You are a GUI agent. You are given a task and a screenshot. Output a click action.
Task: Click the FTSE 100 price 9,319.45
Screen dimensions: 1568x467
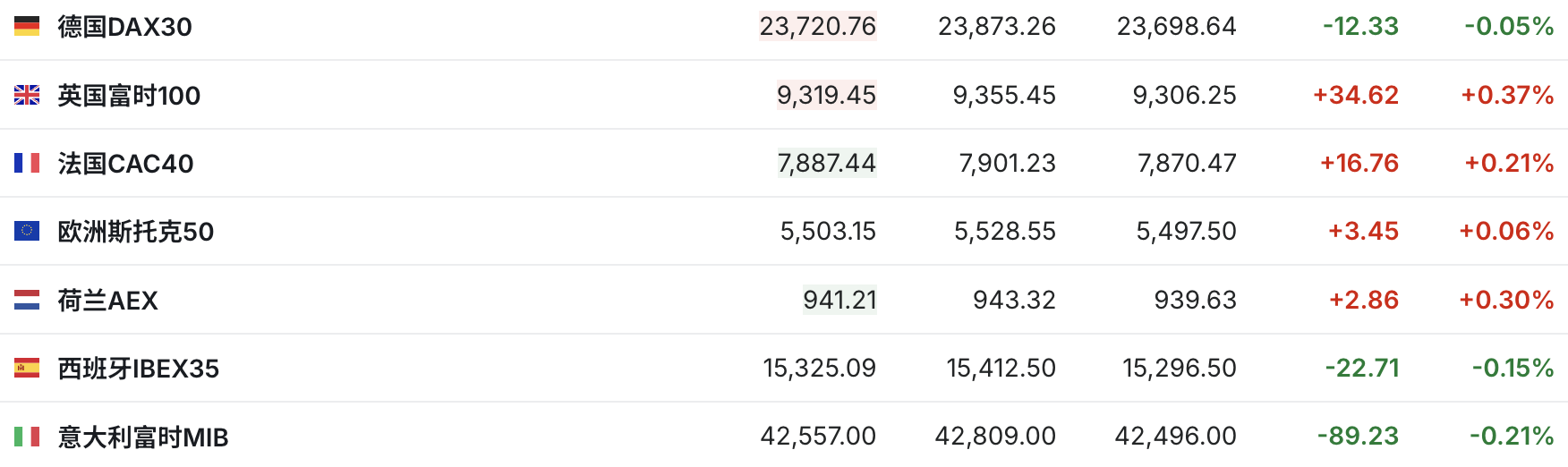point(826,95)
